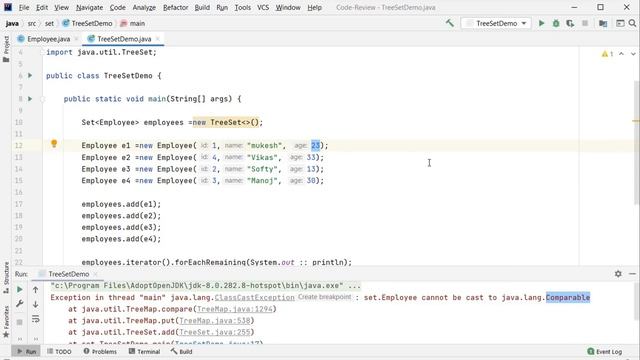Open Event Log in status bar
The image size is (640, 360).
604,351
